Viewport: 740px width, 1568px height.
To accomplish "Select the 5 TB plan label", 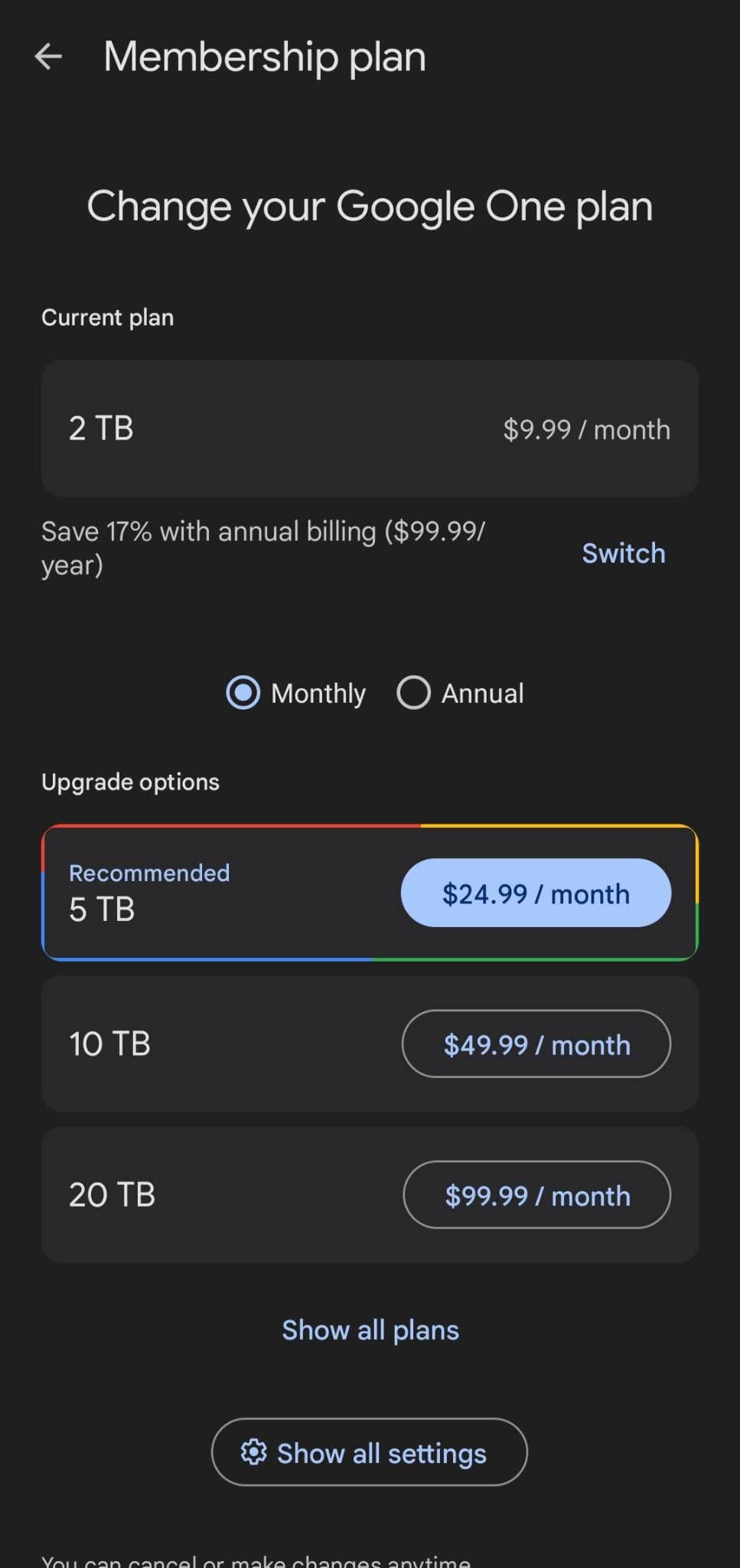I will 102,910.
